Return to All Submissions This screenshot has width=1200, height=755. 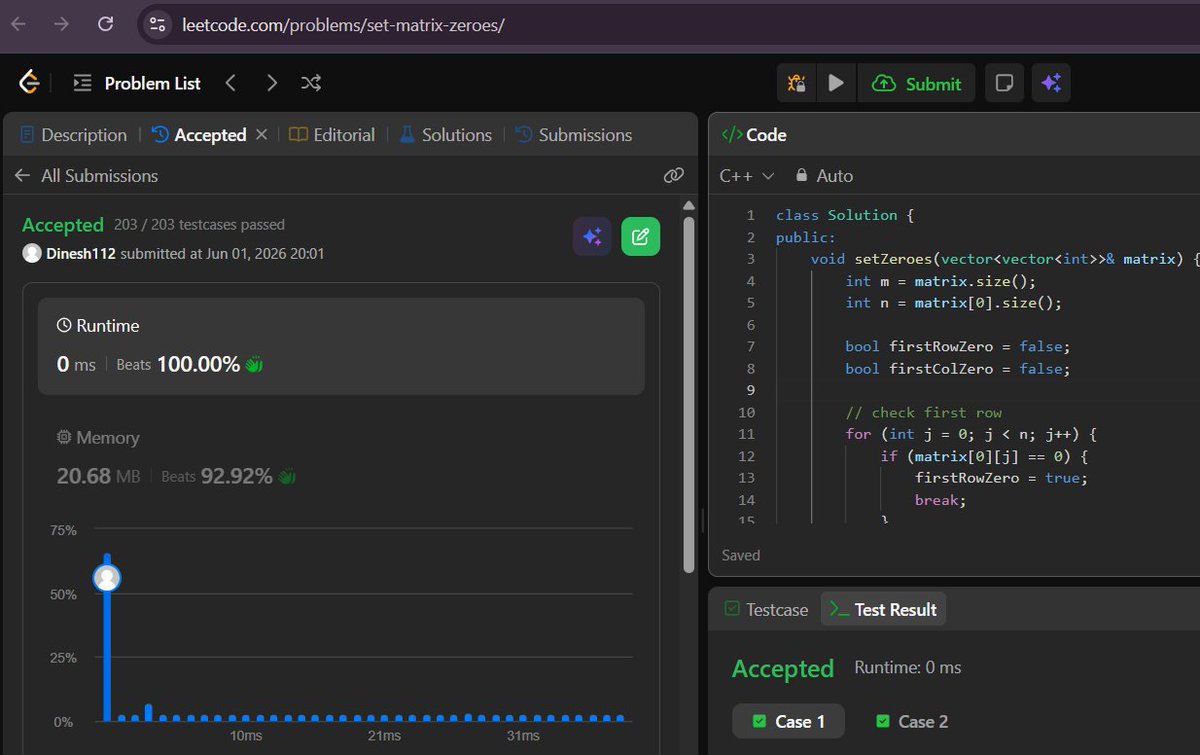pyautogui.click(x=86, y=176)
